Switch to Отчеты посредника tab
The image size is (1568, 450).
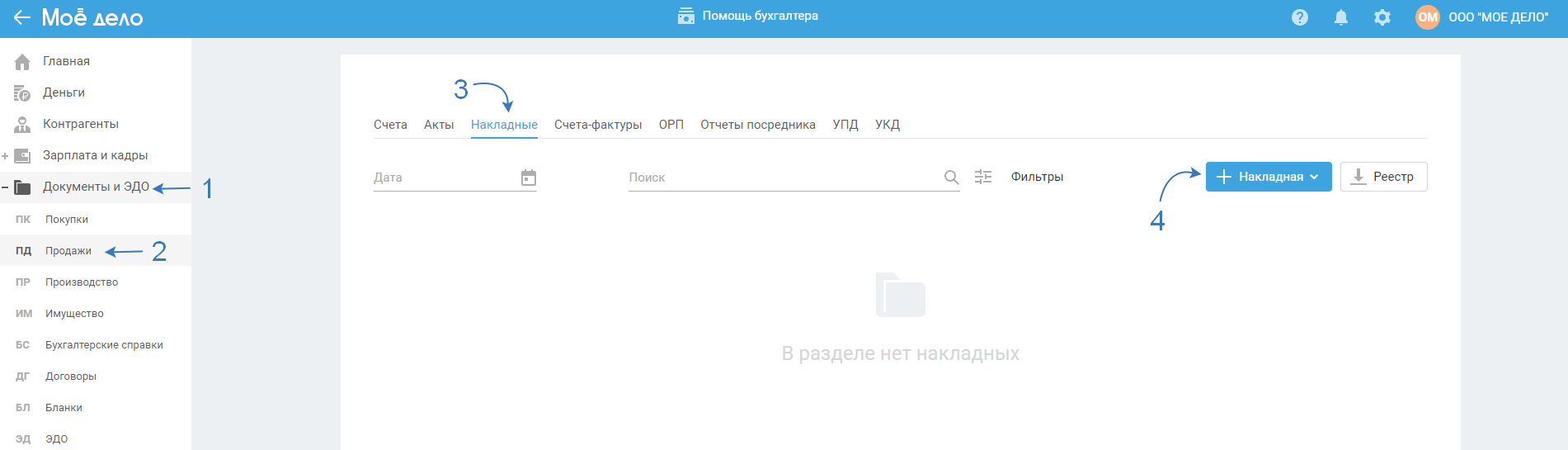(758, 125)
